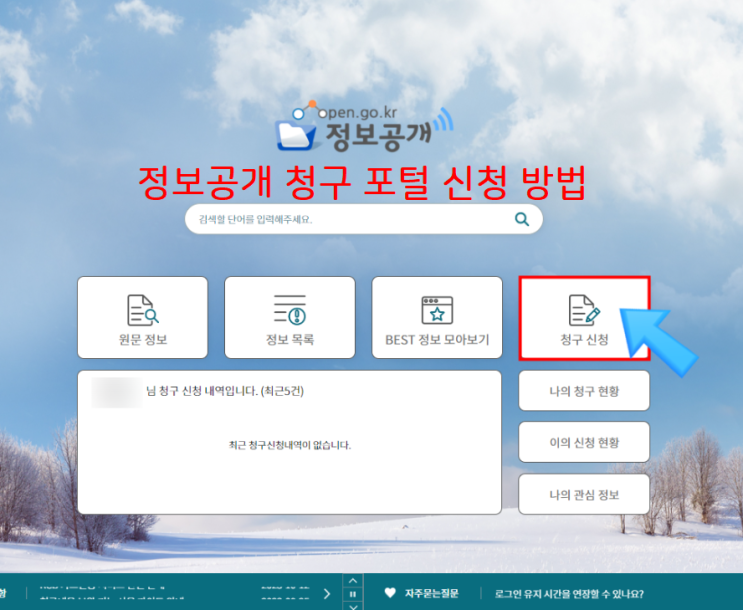This screenshot has width=743, height=610.
Task: Open the 자주묻는질문 link
Action: (x=432, y=593)
